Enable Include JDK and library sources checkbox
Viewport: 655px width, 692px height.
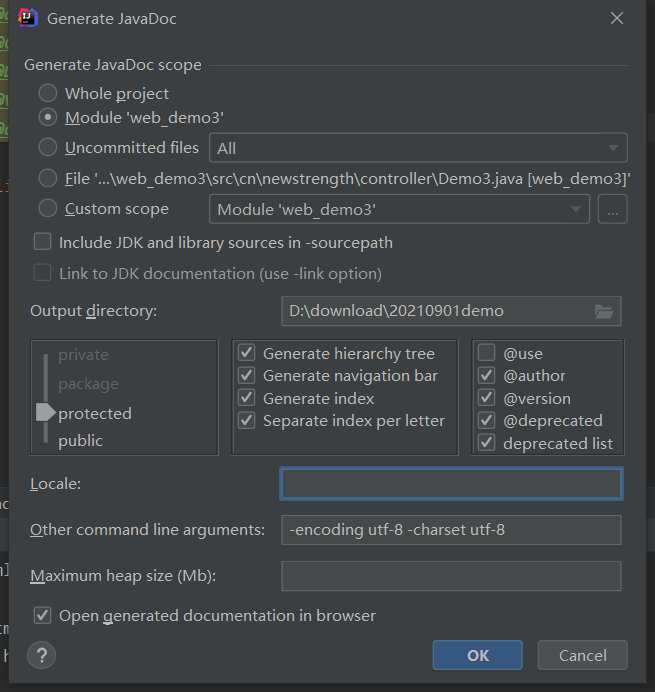point(42,242)
